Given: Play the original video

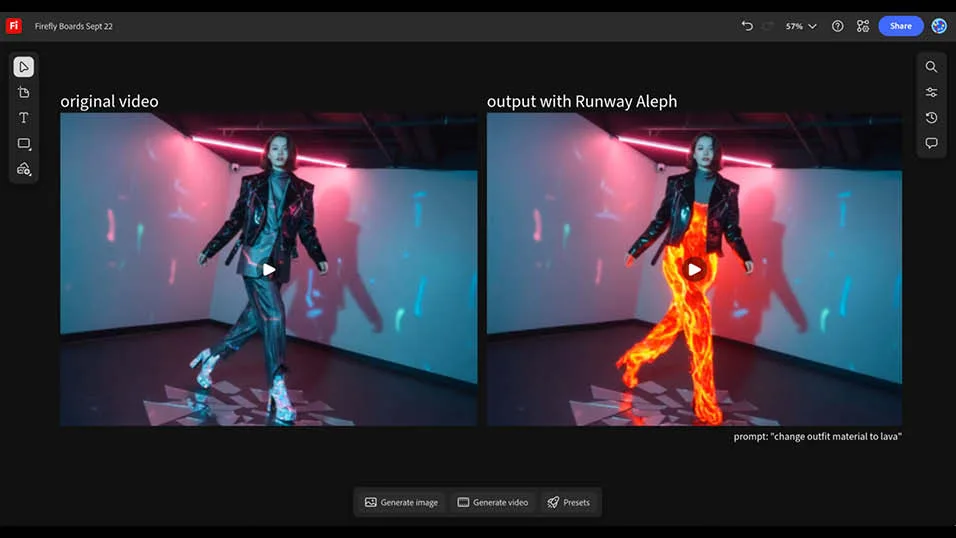Looking at the screenshot, I should point(269,269).
